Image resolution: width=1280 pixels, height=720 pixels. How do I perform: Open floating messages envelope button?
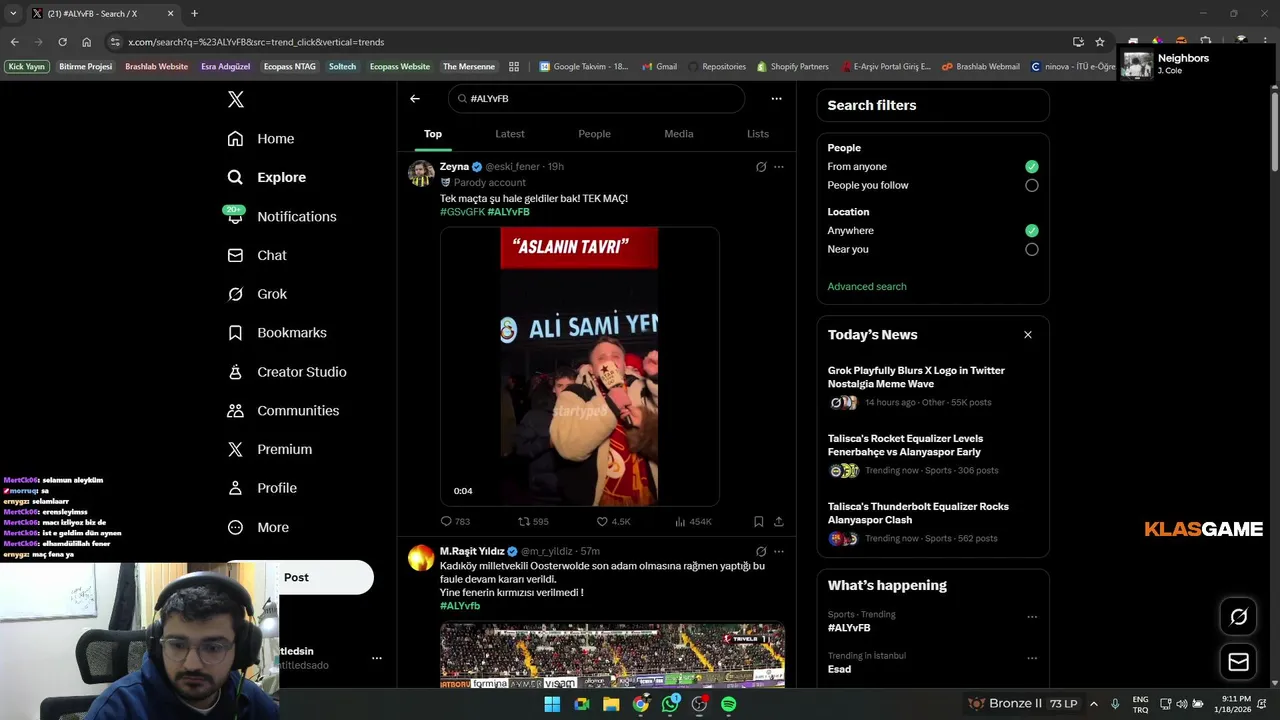1238,662
